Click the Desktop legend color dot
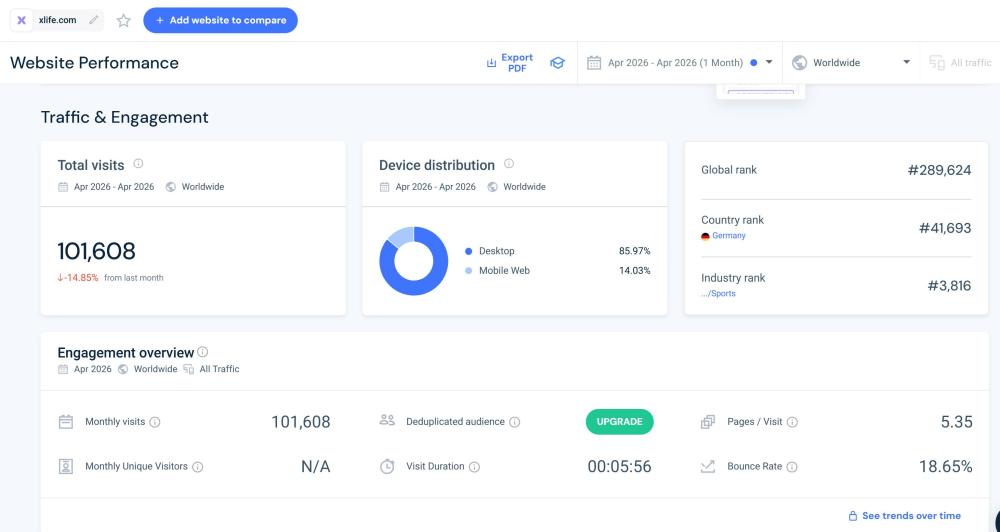 pyautogui.click(x=469, y=251)
